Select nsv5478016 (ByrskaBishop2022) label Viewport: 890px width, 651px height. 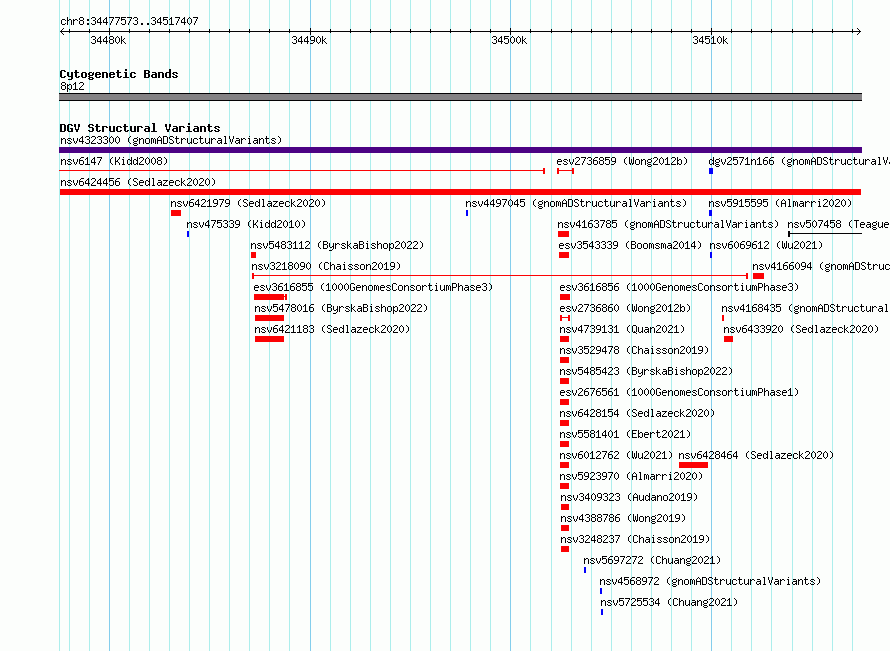(341, 308)
